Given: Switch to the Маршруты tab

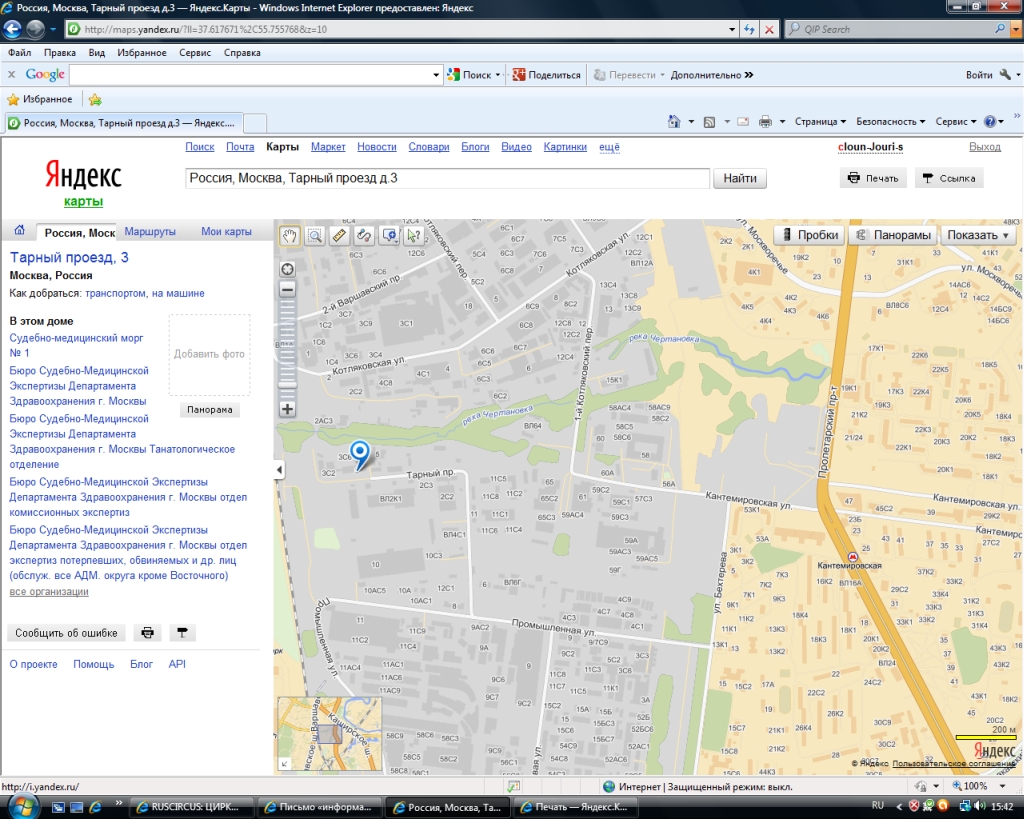Looking at the screenshot, I should point(150,231).
